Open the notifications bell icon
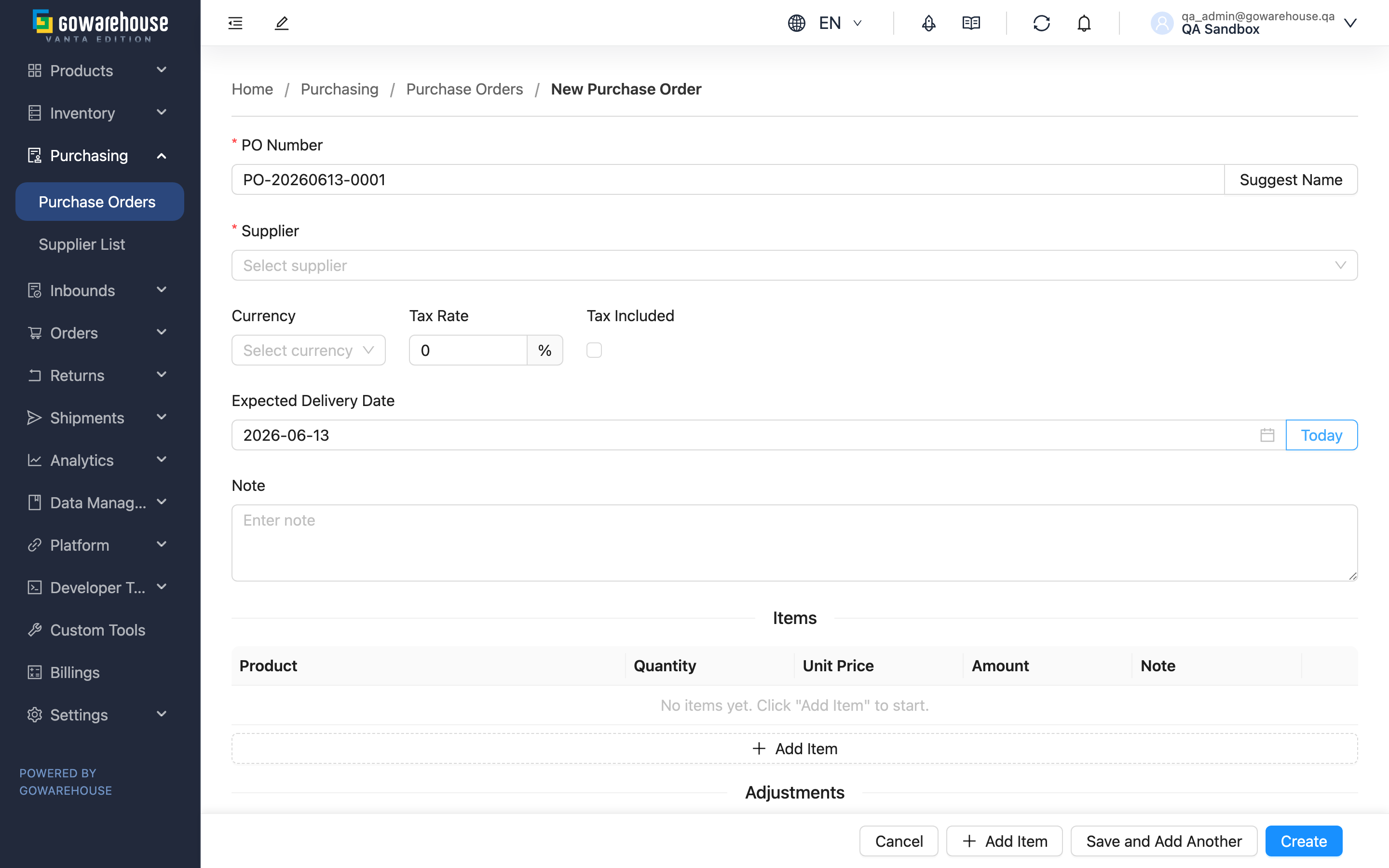This screenshot has width=1389, height=868. [x=1084, y=23]
